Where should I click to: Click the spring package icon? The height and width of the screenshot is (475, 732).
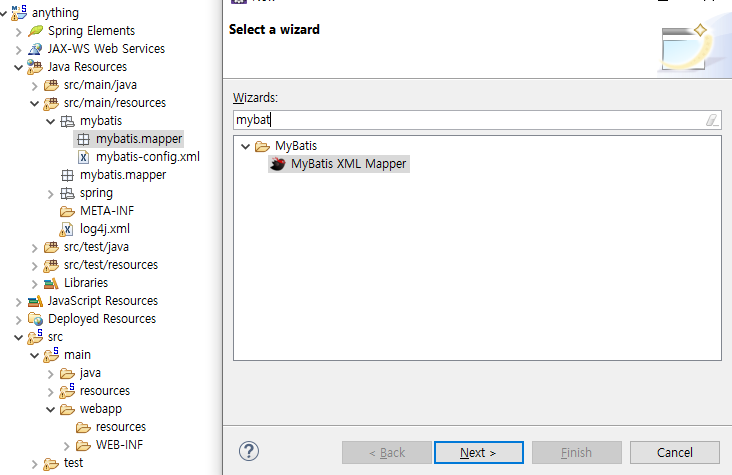pyautogui.click(x=67, y=193)
